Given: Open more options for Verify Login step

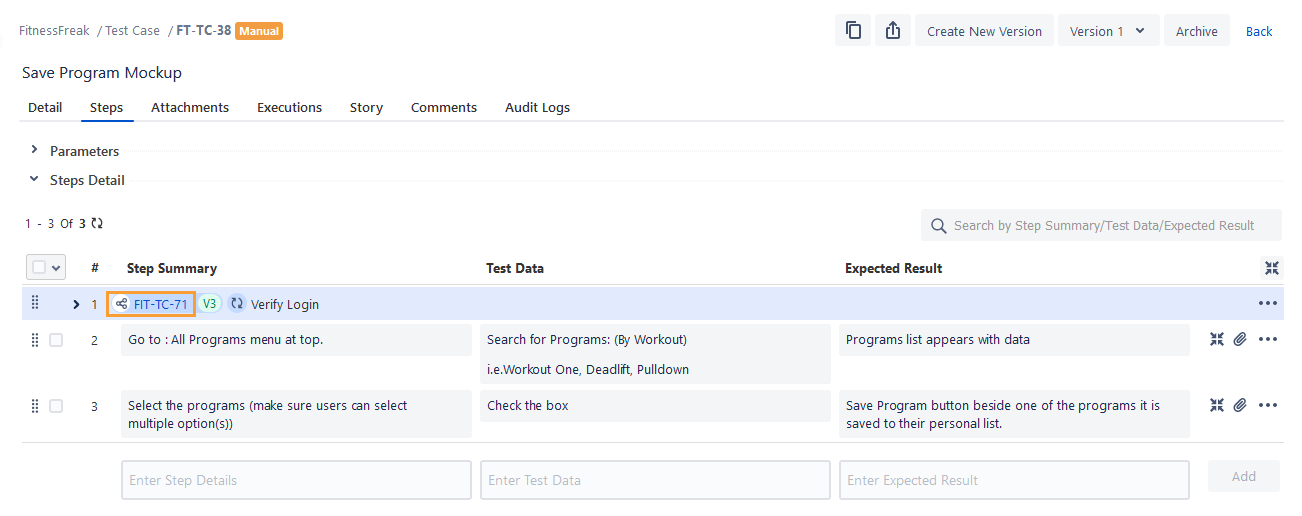Looking at the screenshot, I should pos(1268,303).
